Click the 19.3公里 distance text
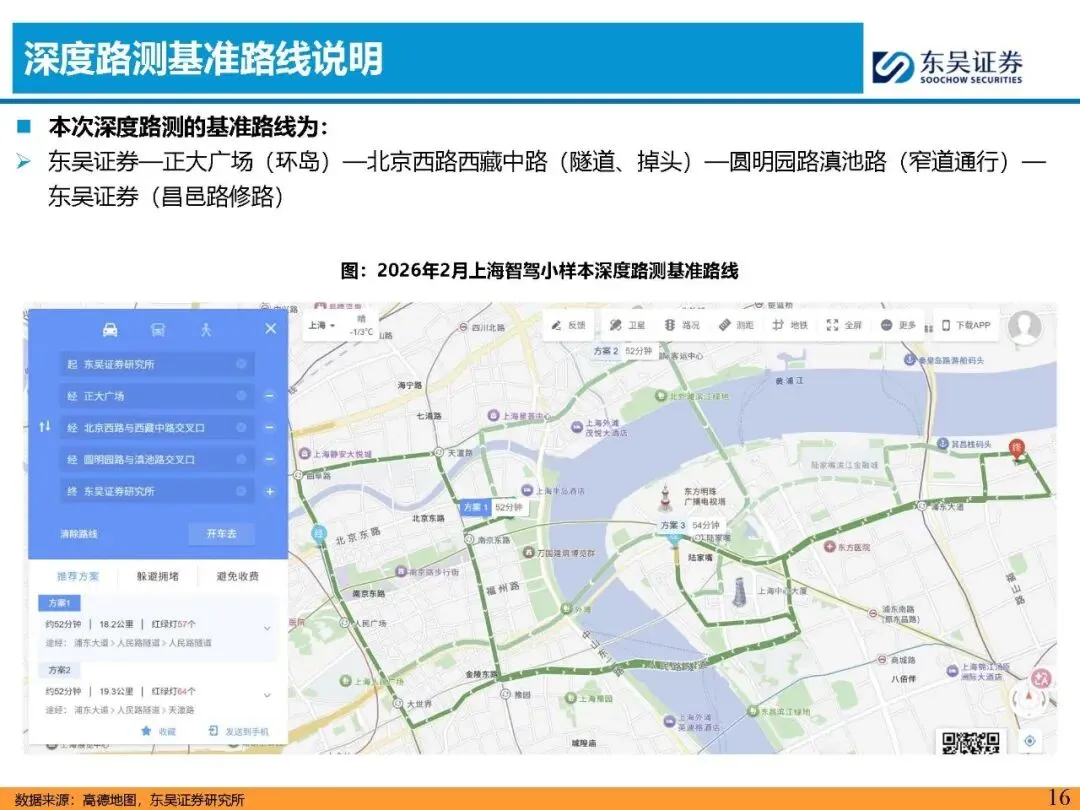Viewport: 1080px width, 810px height. [x=116, y=691]
